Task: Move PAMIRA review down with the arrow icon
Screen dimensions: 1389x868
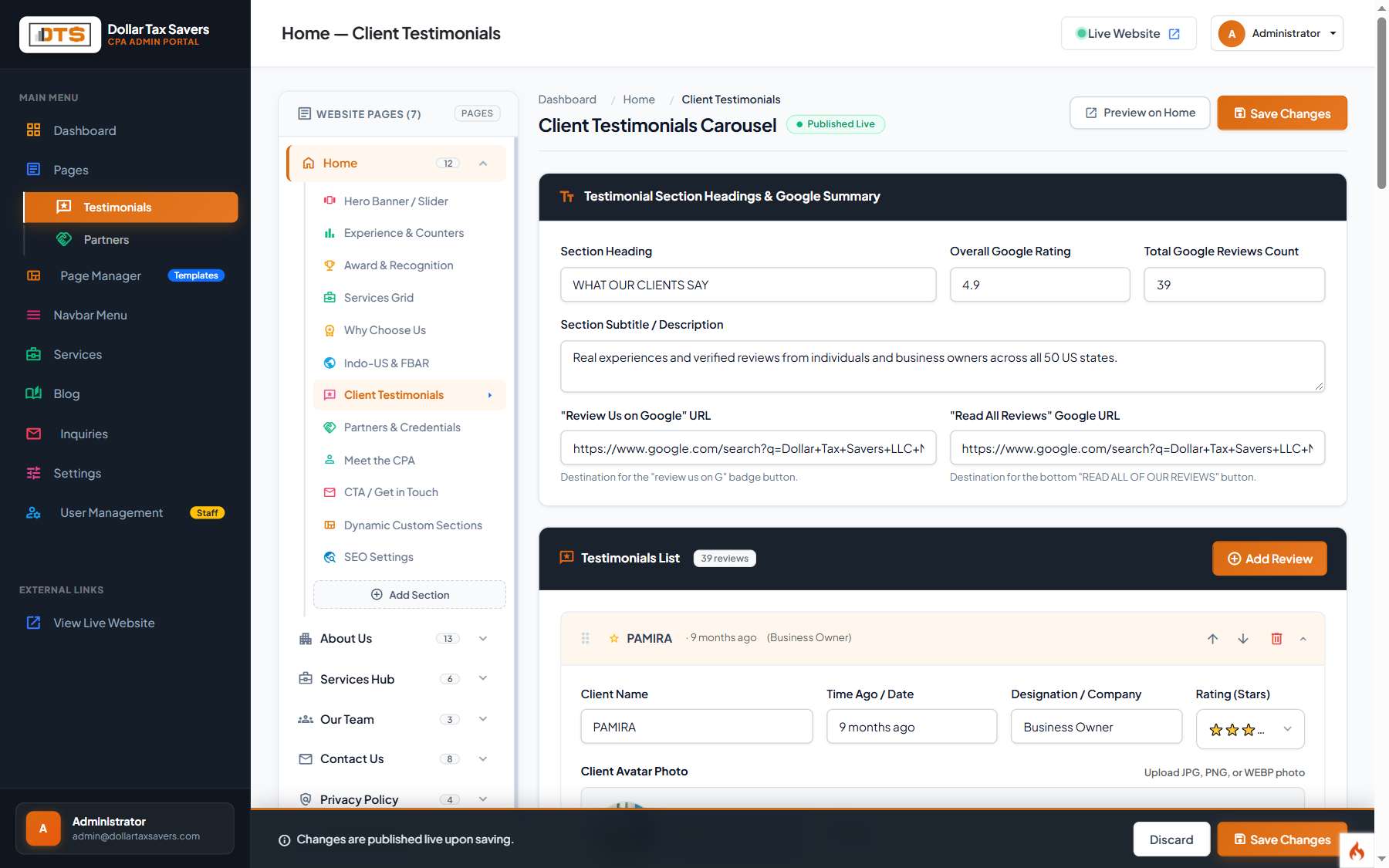Action: point(1243,639)
